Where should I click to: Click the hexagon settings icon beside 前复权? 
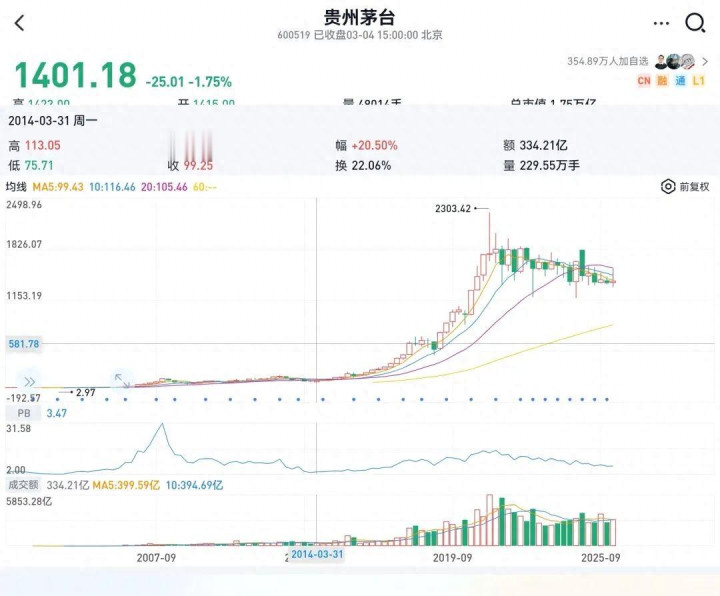[x=668, y=186]
